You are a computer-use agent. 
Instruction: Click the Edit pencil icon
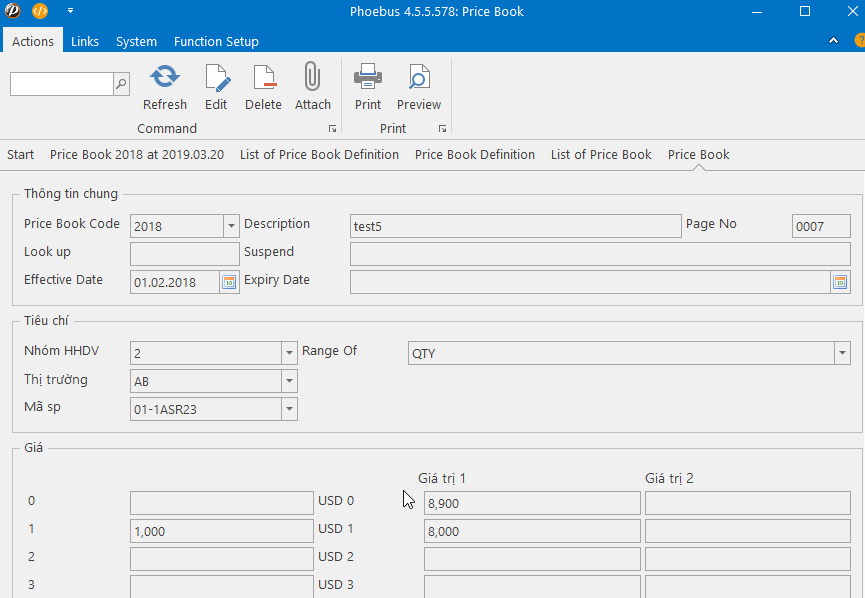point(216,78)
